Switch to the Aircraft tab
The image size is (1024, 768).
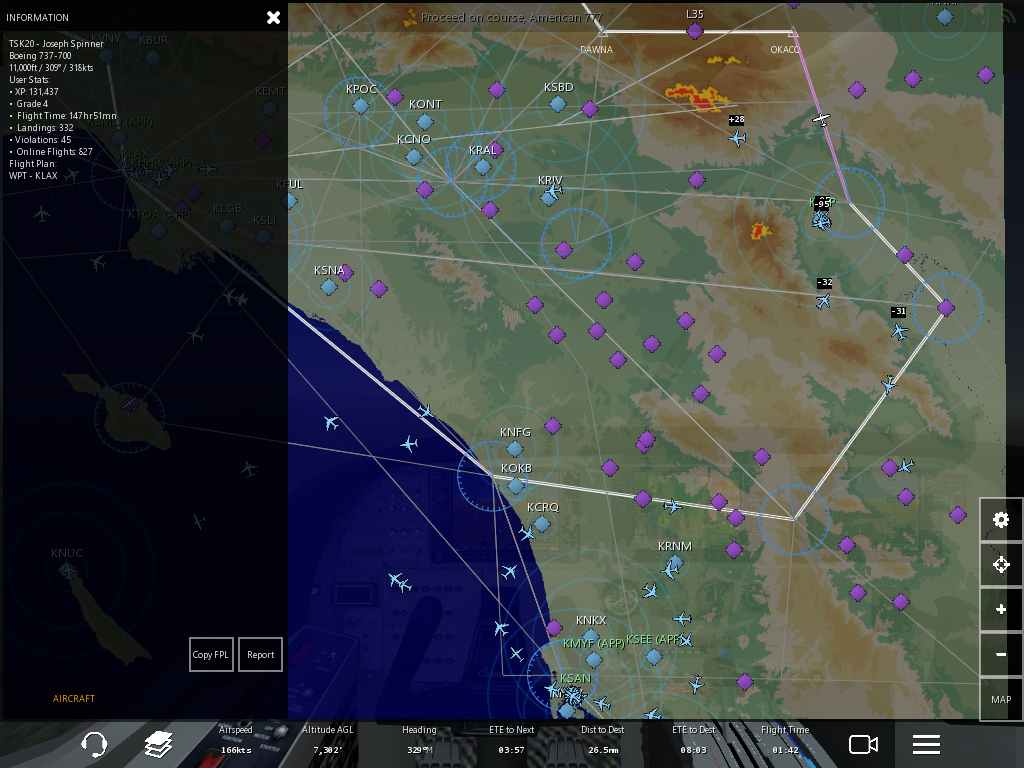click(74, 698)
